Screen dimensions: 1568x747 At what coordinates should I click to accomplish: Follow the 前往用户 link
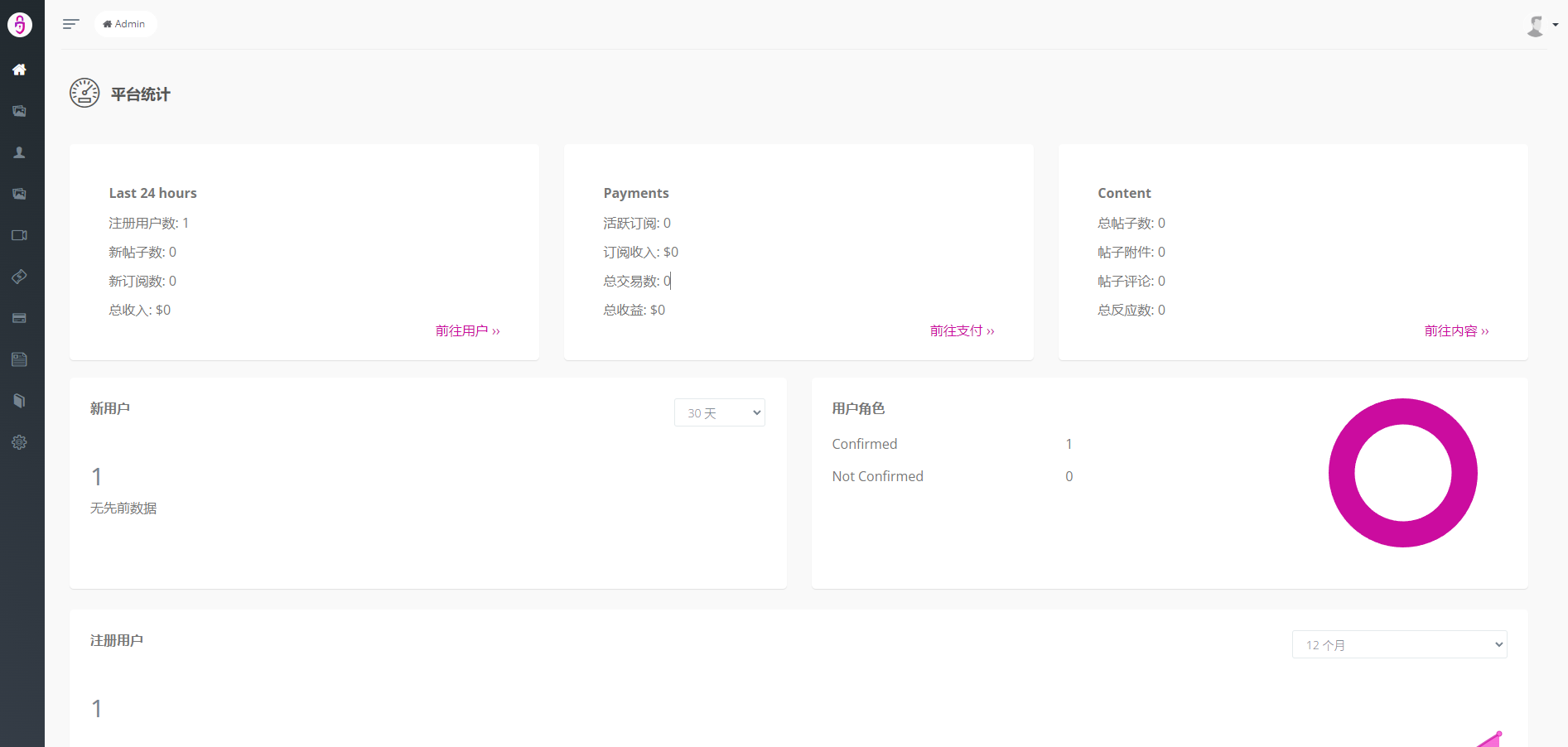467,330
